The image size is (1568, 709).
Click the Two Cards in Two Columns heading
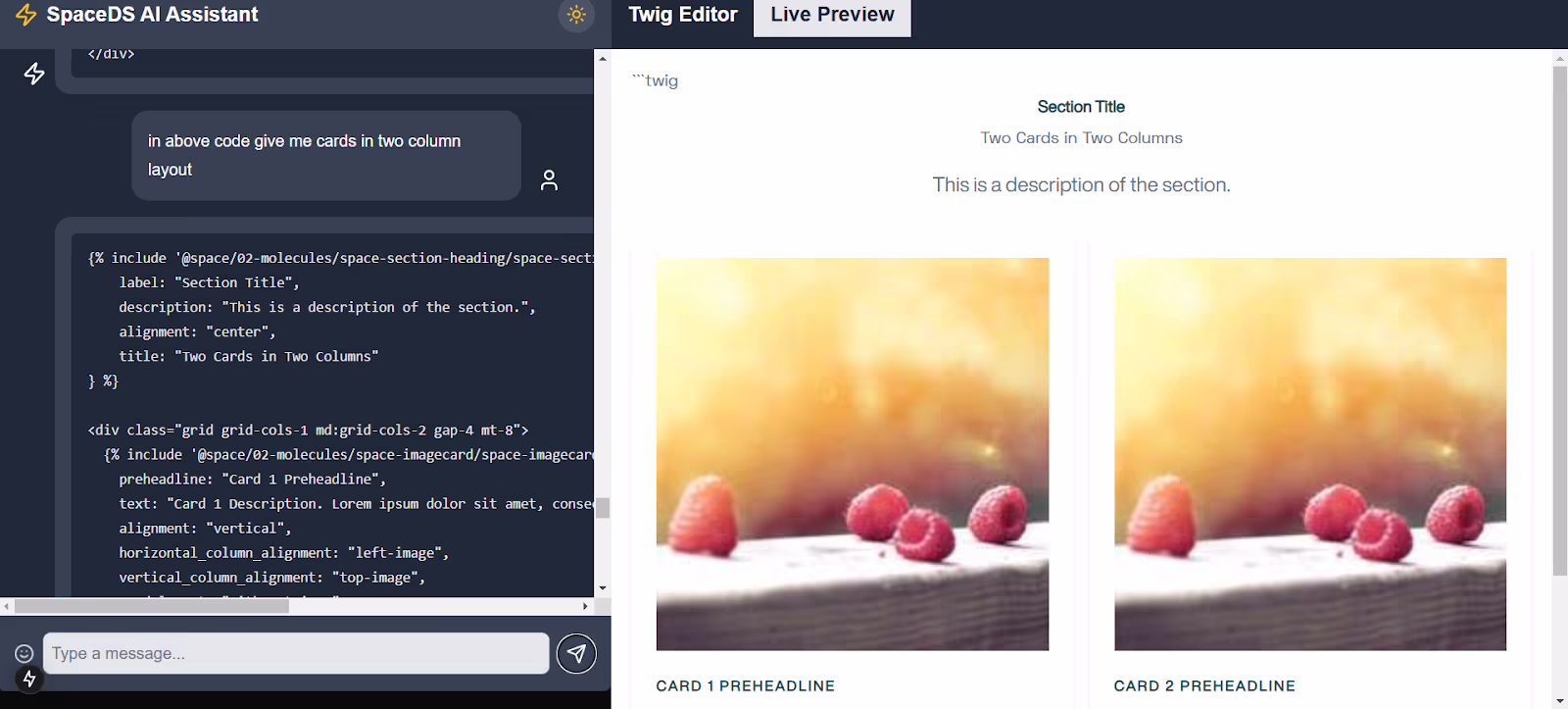pyautogui.click(x=1081, y=138)
